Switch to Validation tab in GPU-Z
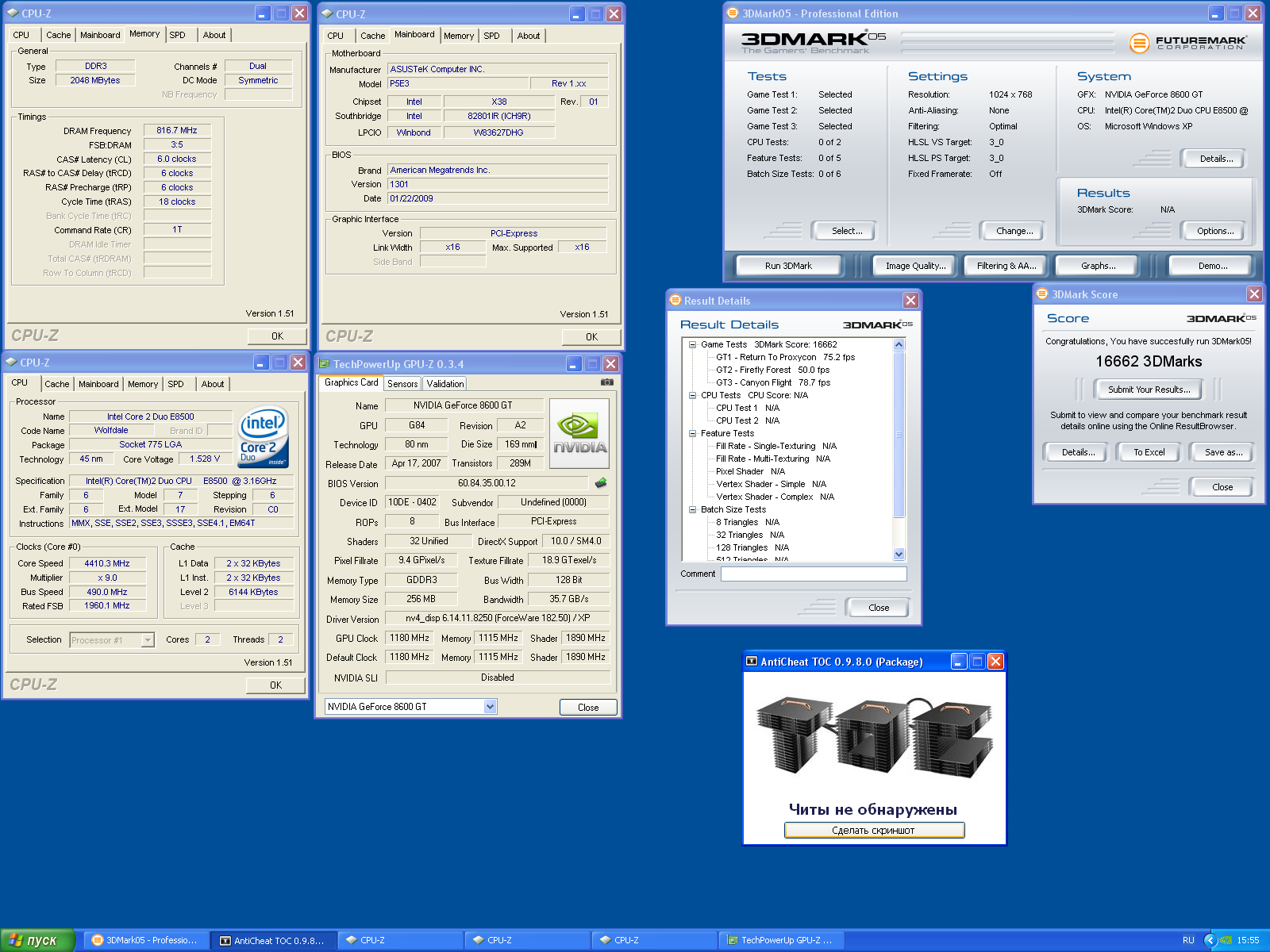1270x952 pixels. click(445, 384)
